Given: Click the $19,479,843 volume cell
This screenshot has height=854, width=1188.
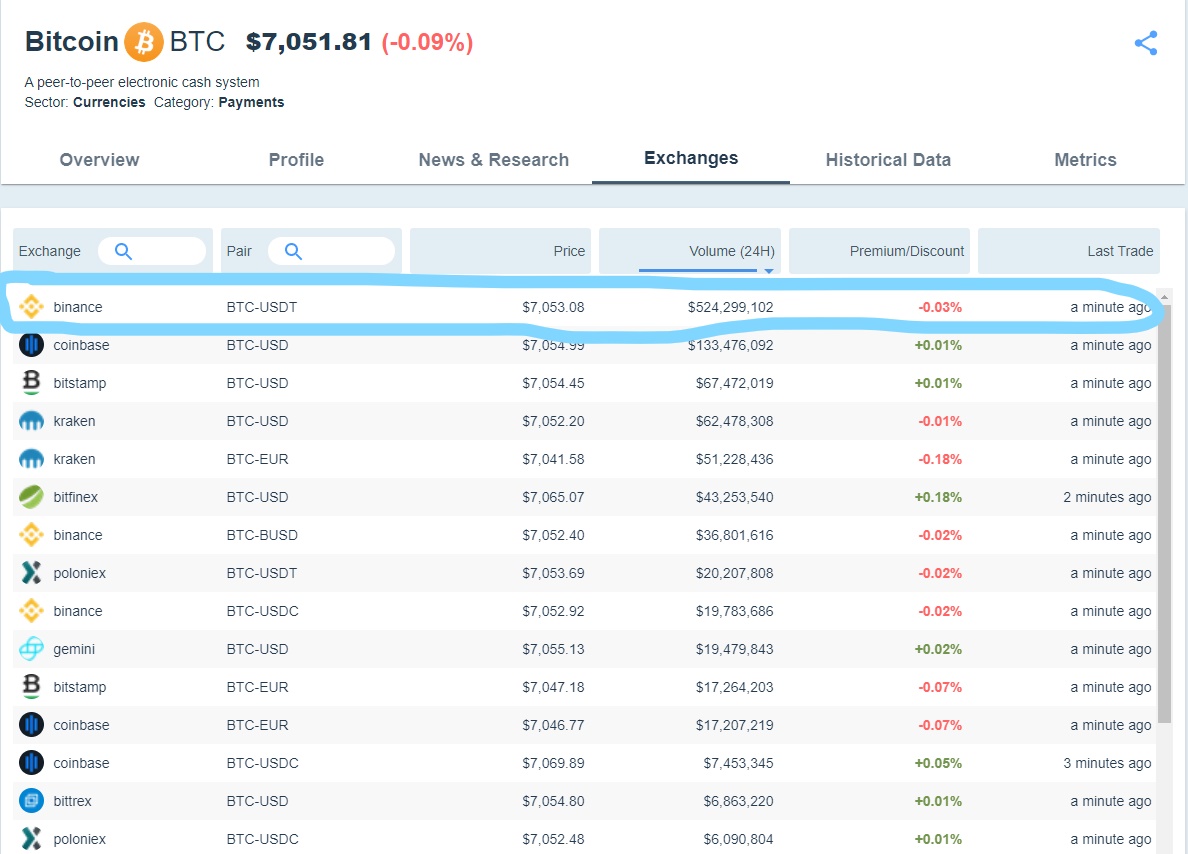Looking at the screenshot, I should click(735, 649).
